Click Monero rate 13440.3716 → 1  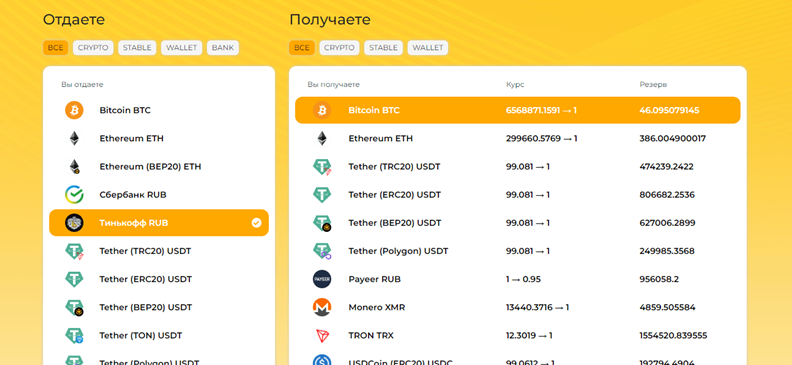[537, 307]
